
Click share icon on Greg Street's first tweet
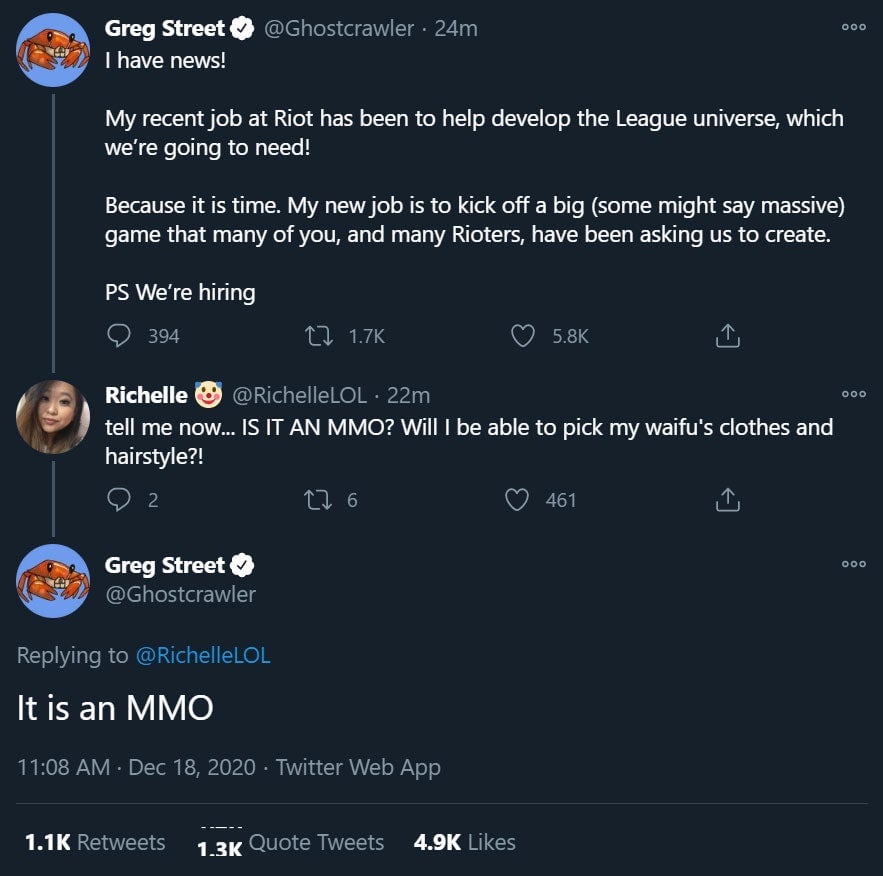coord(728,336)
